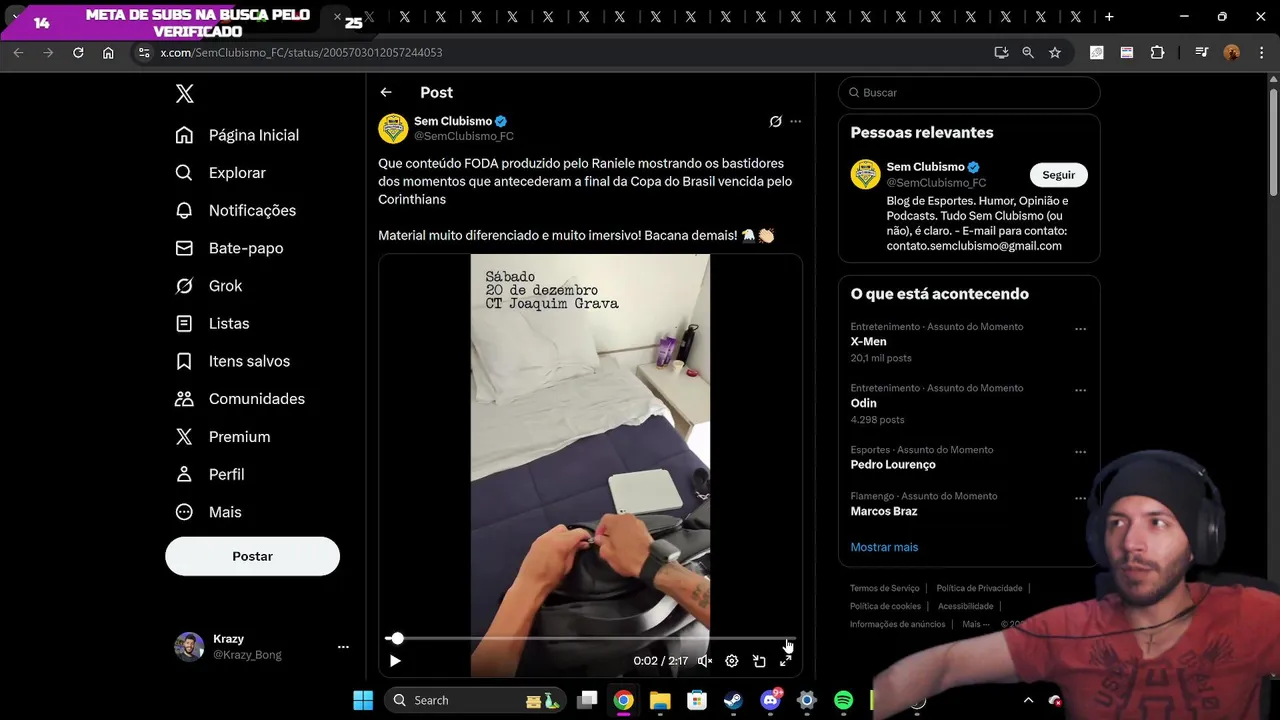
Task: Enable picture-in-picture for the video
Action: click(759, 661)
